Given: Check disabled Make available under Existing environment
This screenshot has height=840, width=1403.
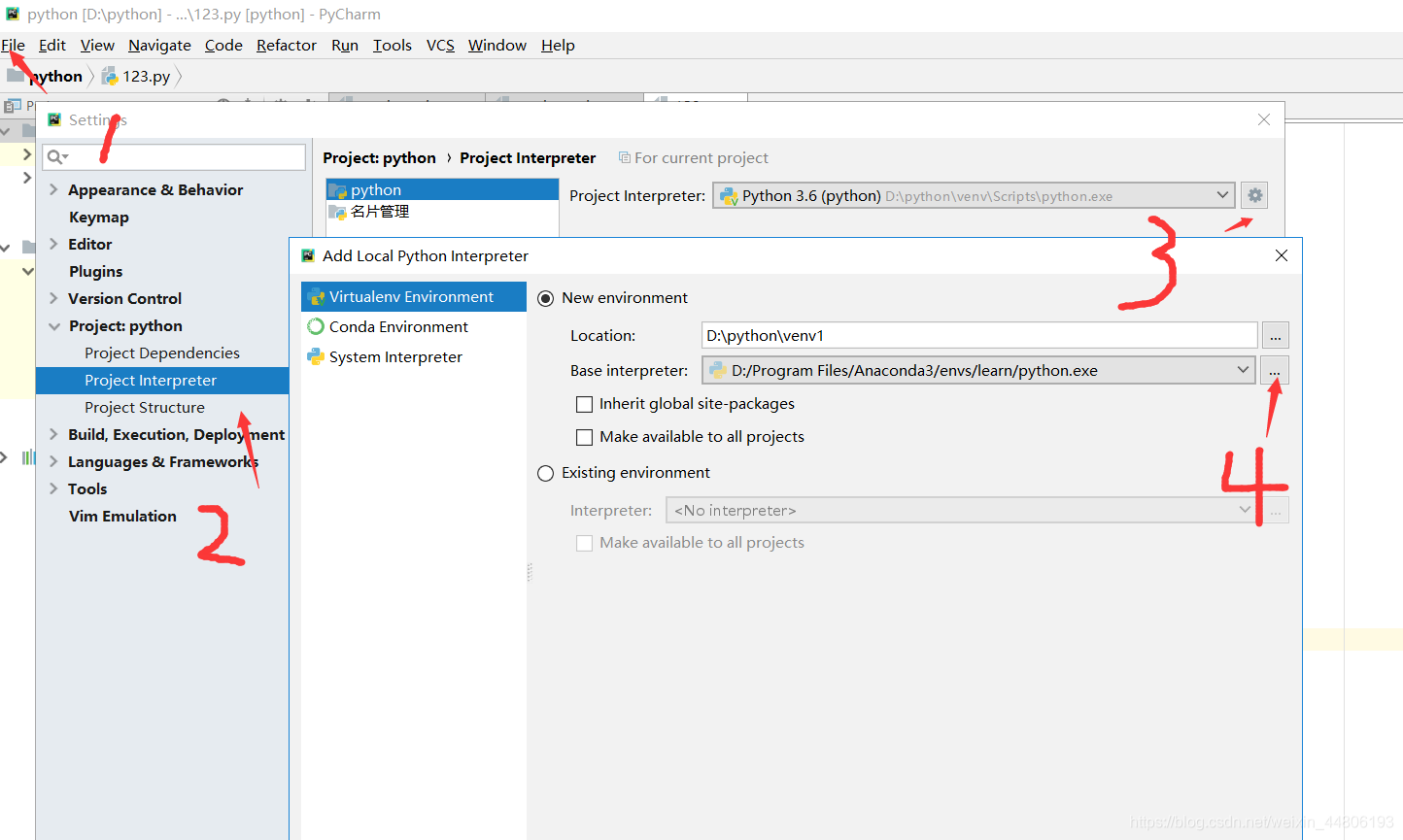Looking at the screenshot, I should pyautogui.click(x=584, y=543).
